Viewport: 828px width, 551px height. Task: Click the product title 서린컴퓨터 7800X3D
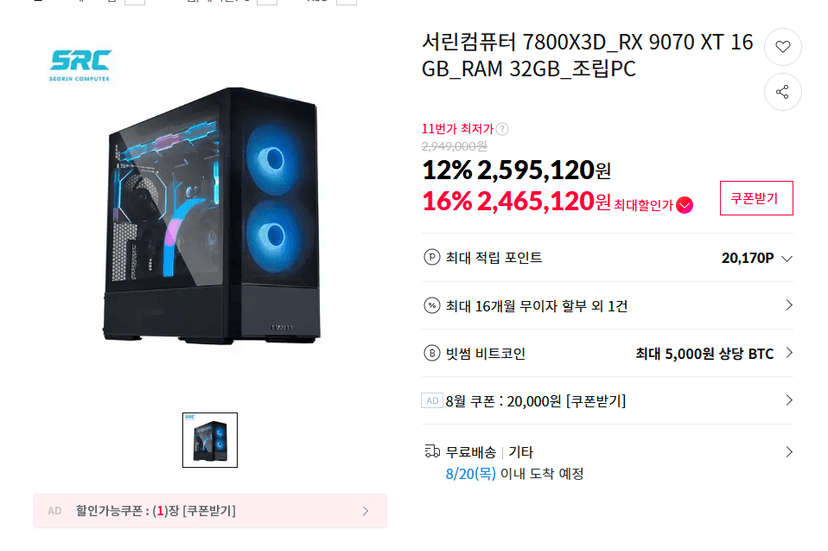[587, 55]
